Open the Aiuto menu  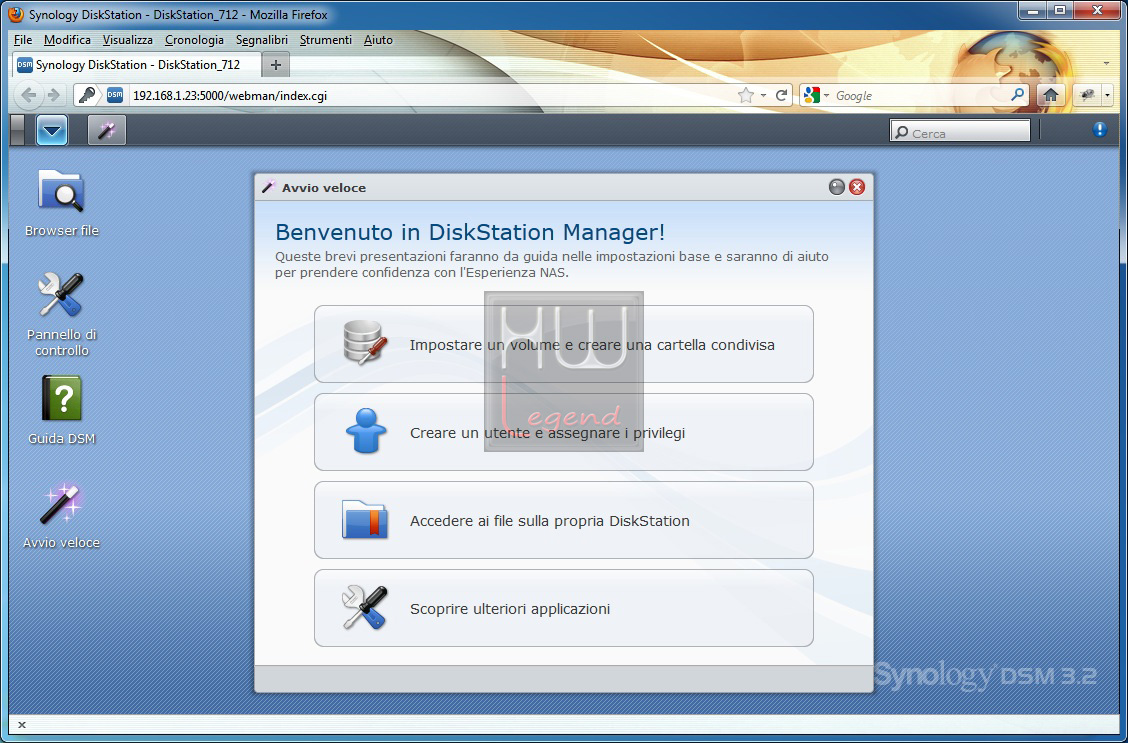378,40
